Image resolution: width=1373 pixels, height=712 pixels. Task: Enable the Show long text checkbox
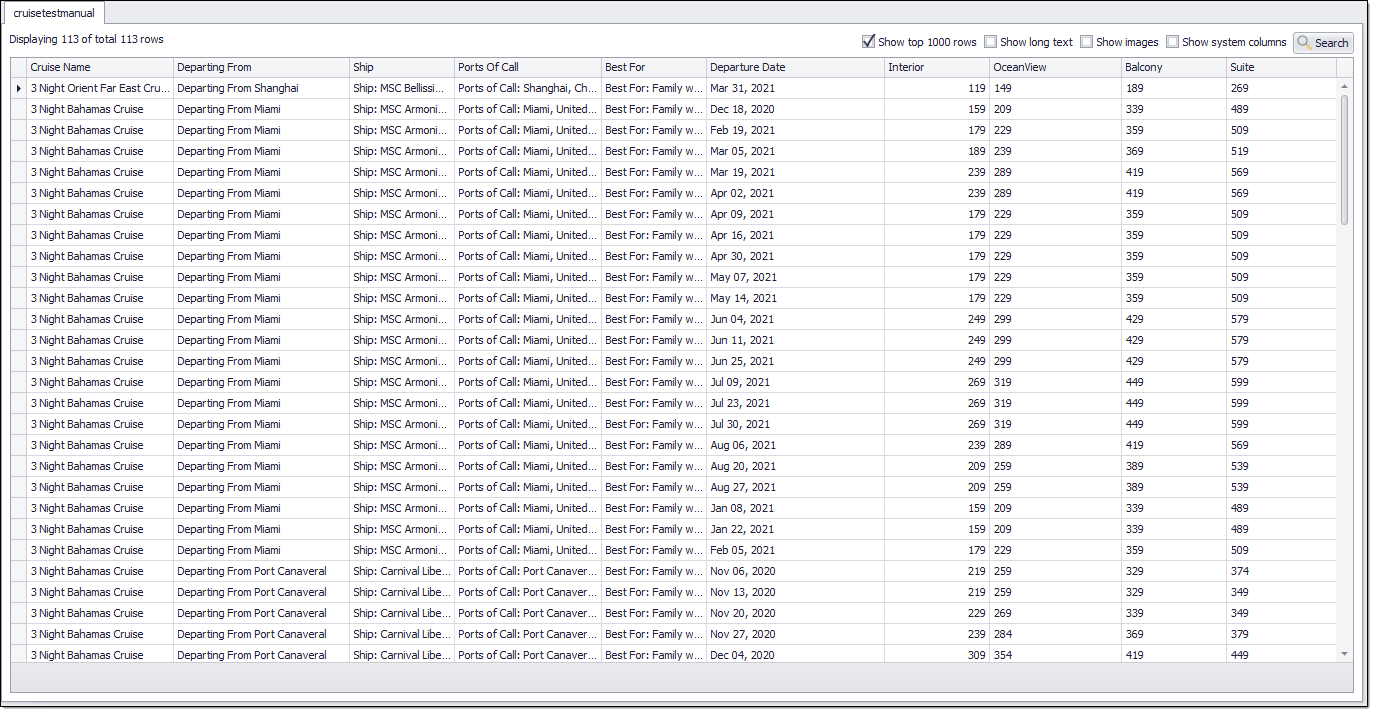point(990,42)
